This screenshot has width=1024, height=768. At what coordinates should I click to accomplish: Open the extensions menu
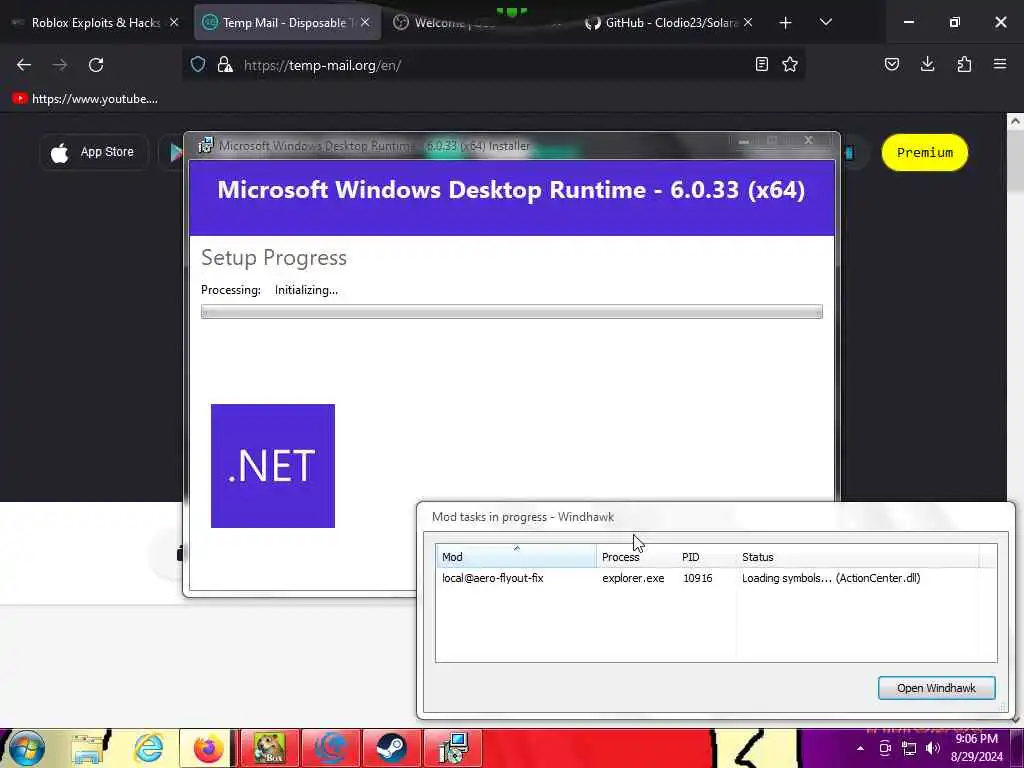964,64
